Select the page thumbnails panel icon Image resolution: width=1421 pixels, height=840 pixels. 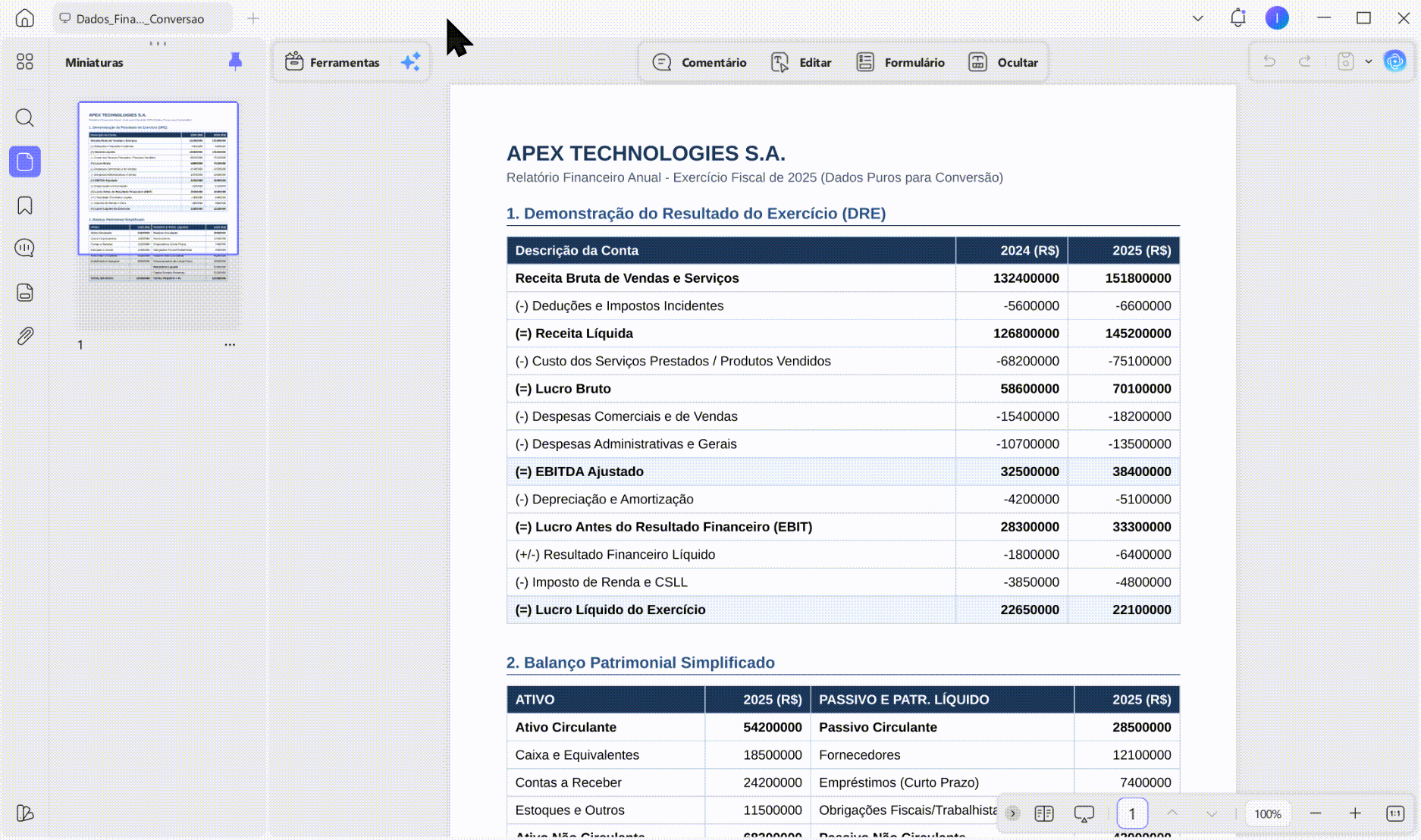coord(25,161)
